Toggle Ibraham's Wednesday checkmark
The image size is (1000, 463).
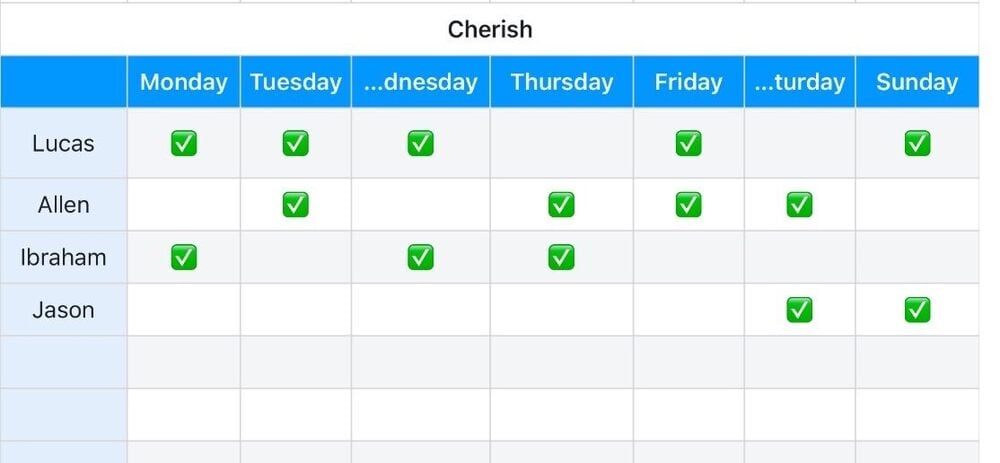(420, 258)
